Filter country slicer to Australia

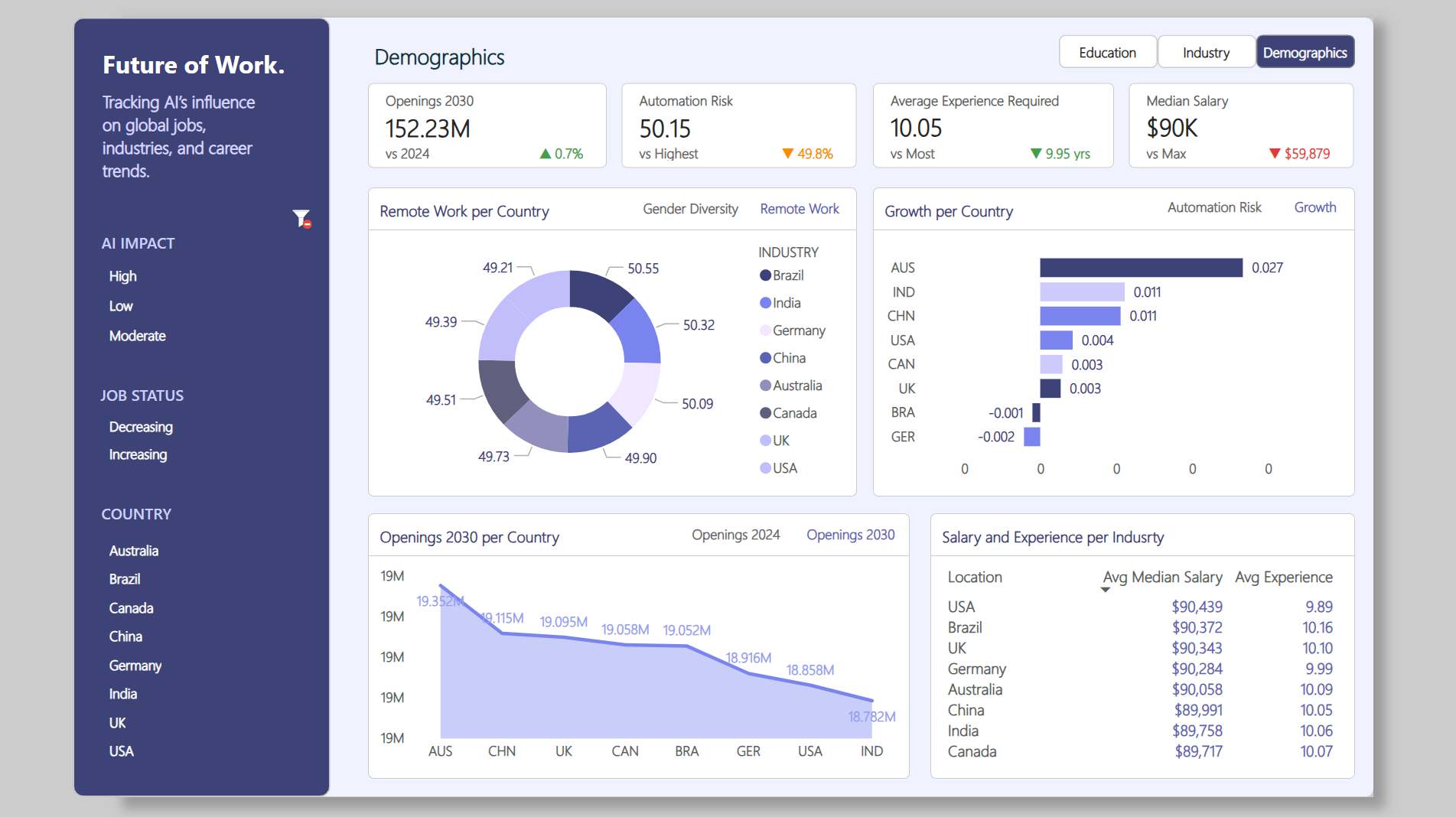click(133, 551)
